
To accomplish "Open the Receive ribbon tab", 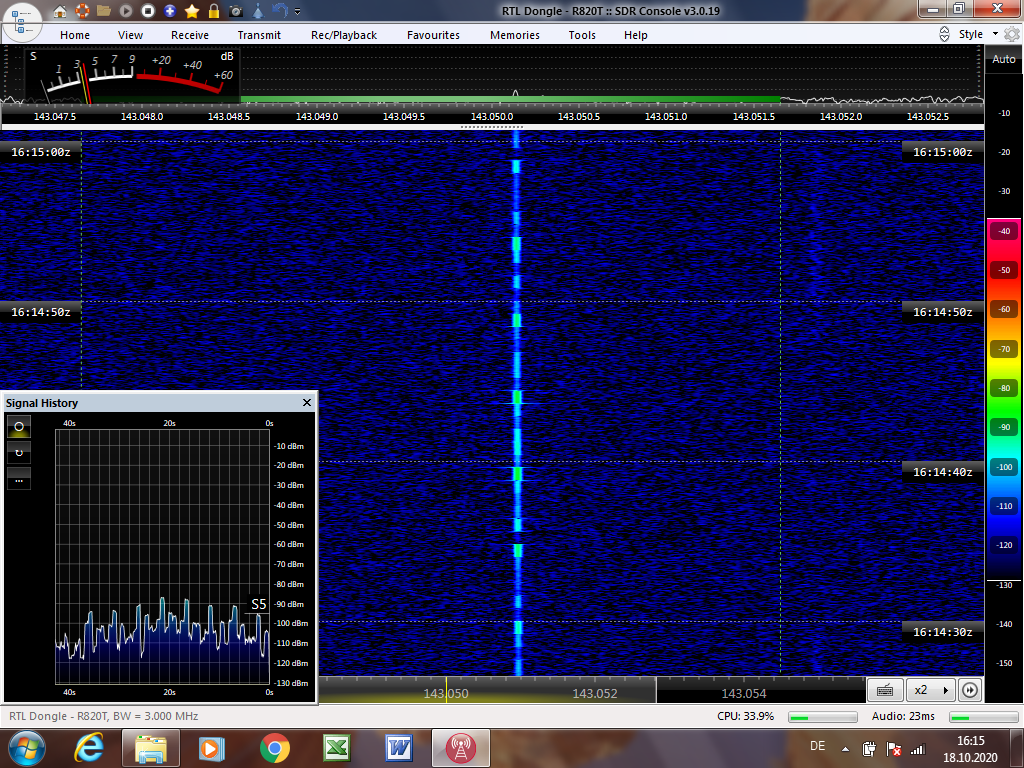I will pos(190,35).
